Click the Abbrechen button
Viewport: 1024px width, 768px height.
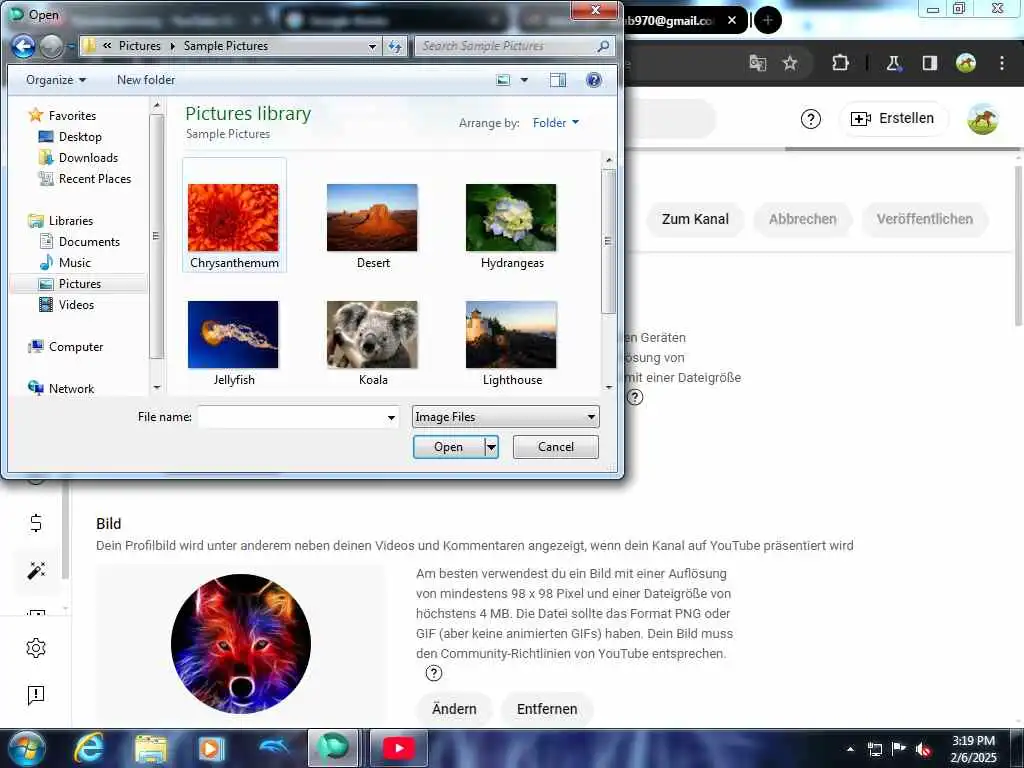pos(803,219)
